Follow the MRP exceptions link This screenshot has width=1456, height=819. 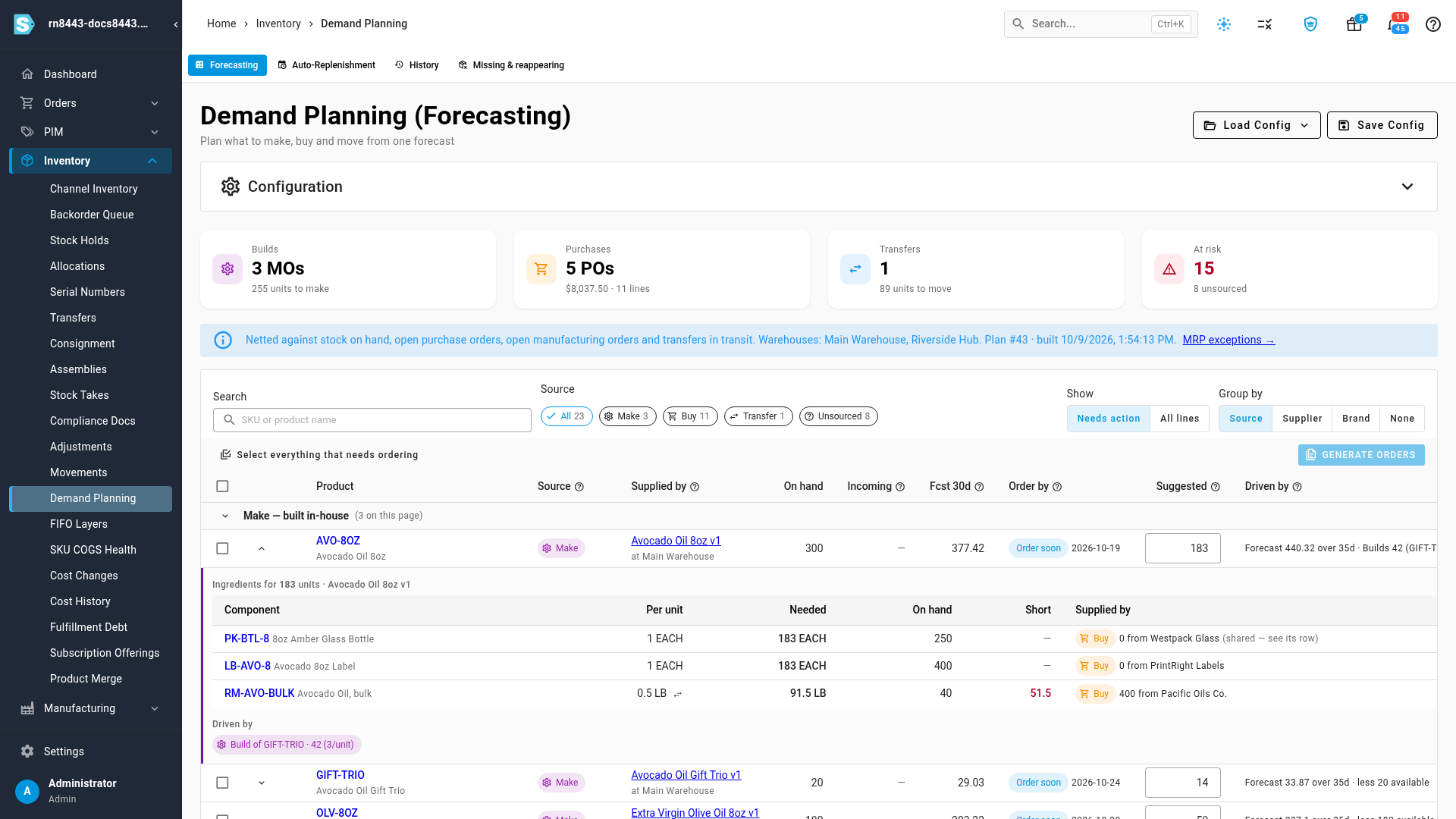[x=1228, y=340]
